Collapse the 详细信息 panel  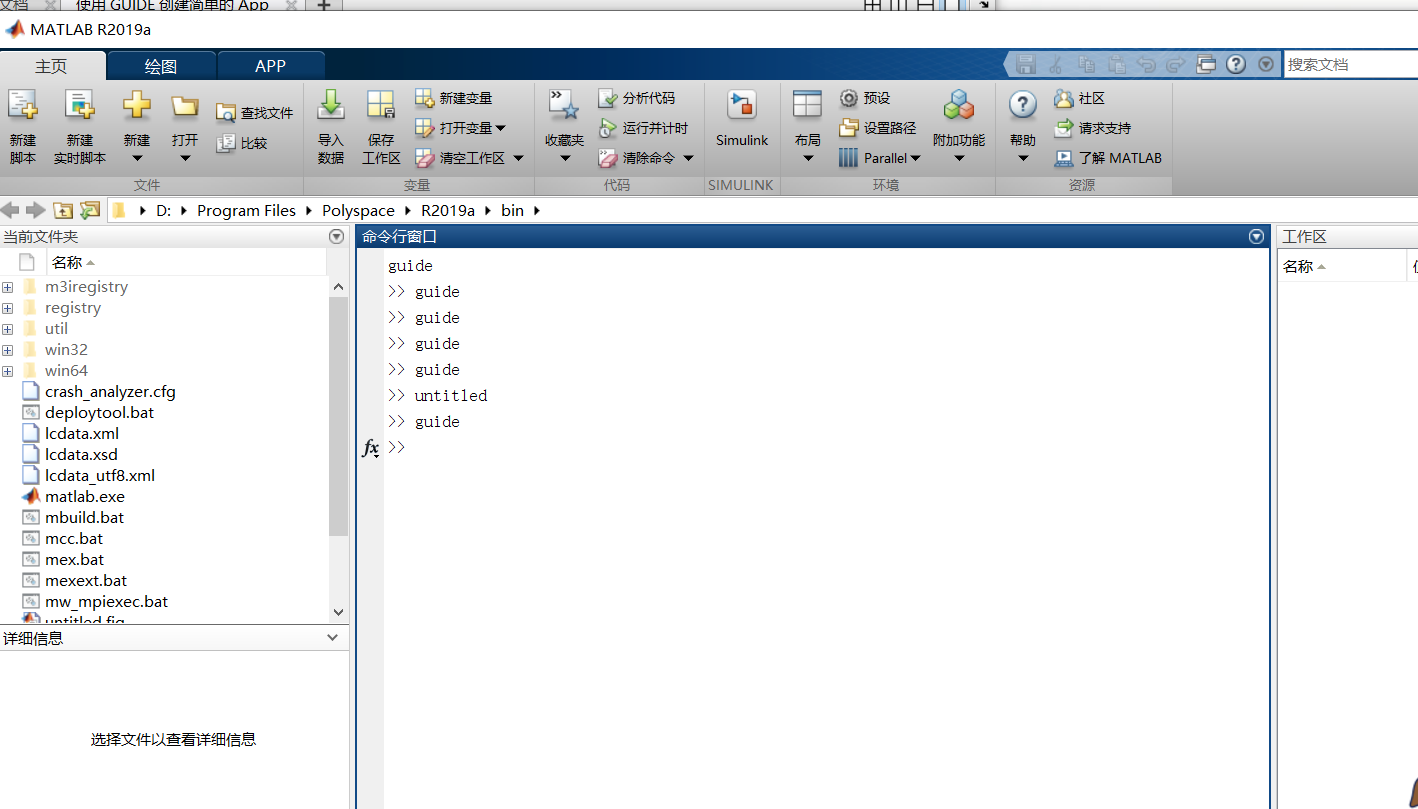[333, 638]
